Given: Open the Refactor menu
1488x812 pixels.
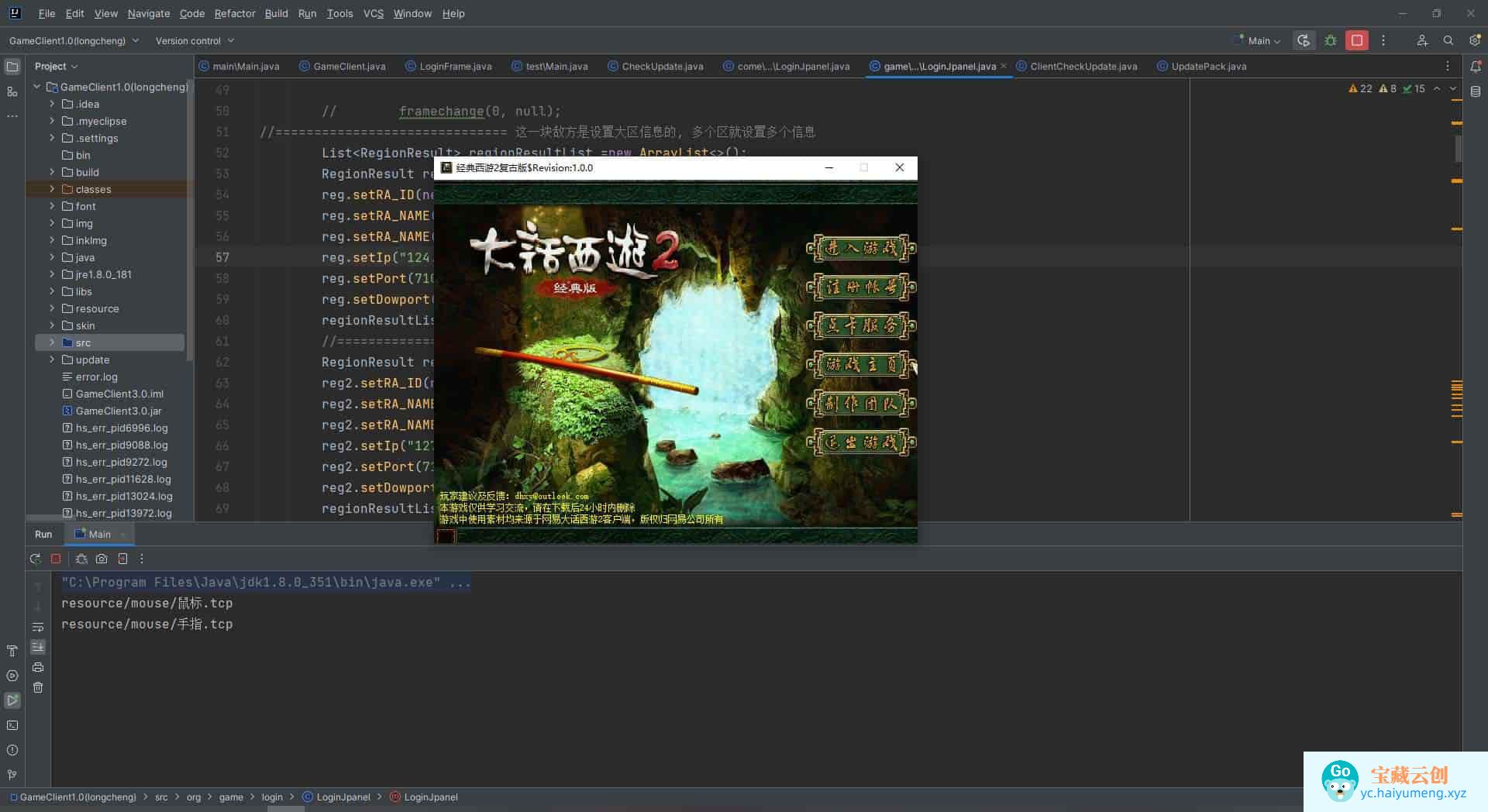Looking at the screenshot, I should click(234, 13).
